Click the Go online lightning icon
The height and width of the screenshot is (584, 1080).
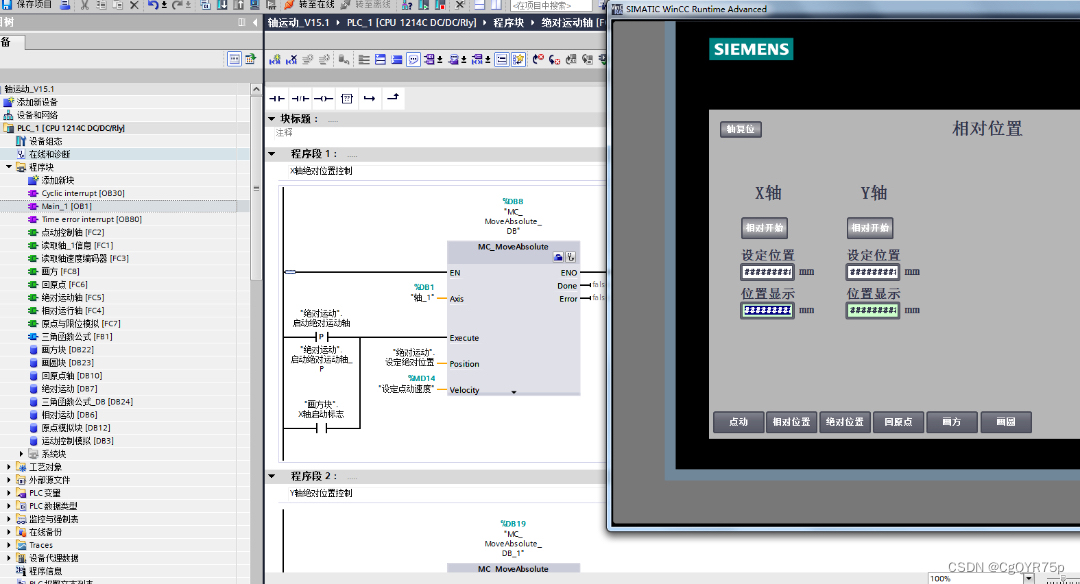(x=290, y=5)
